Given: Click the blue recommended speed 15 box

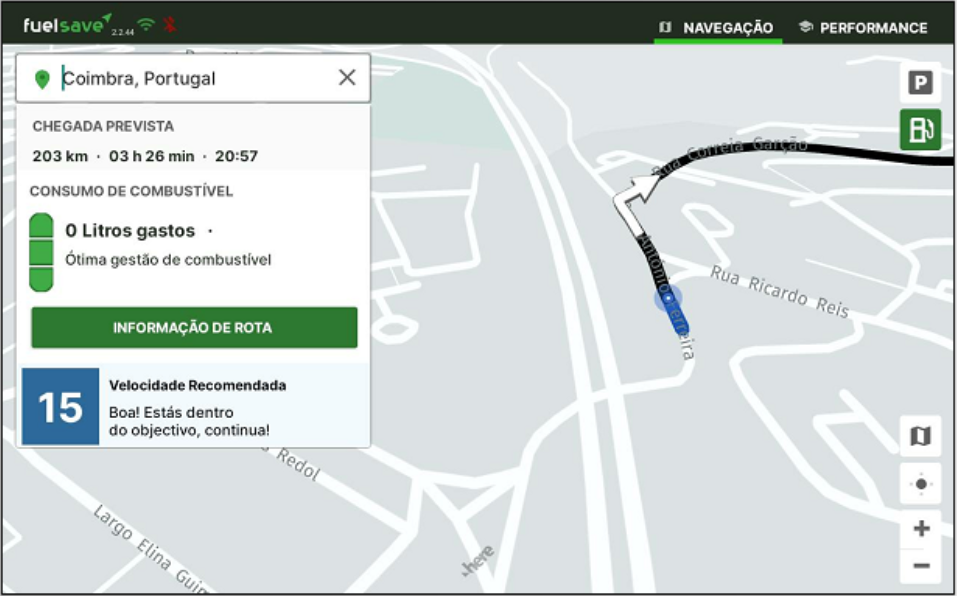Looking at the screenshot, I should click(x=60, y=407).
